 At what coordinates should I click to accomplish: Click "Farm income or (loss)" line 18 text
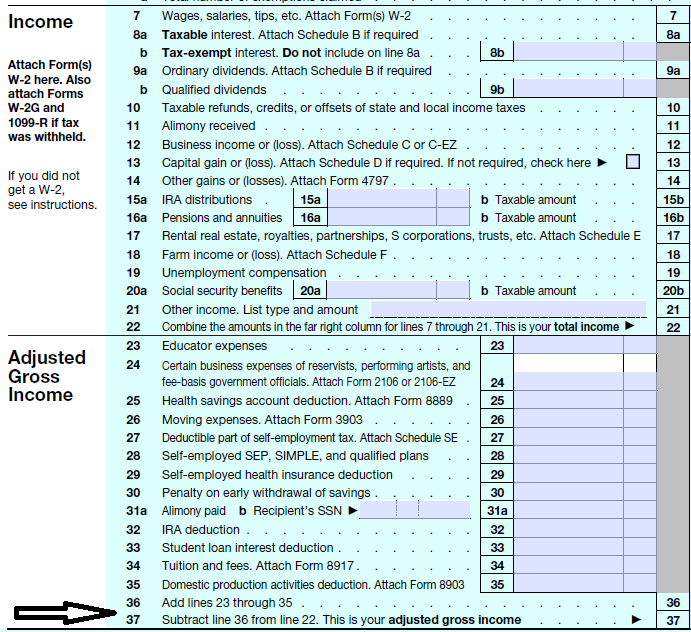click(274, 255)
